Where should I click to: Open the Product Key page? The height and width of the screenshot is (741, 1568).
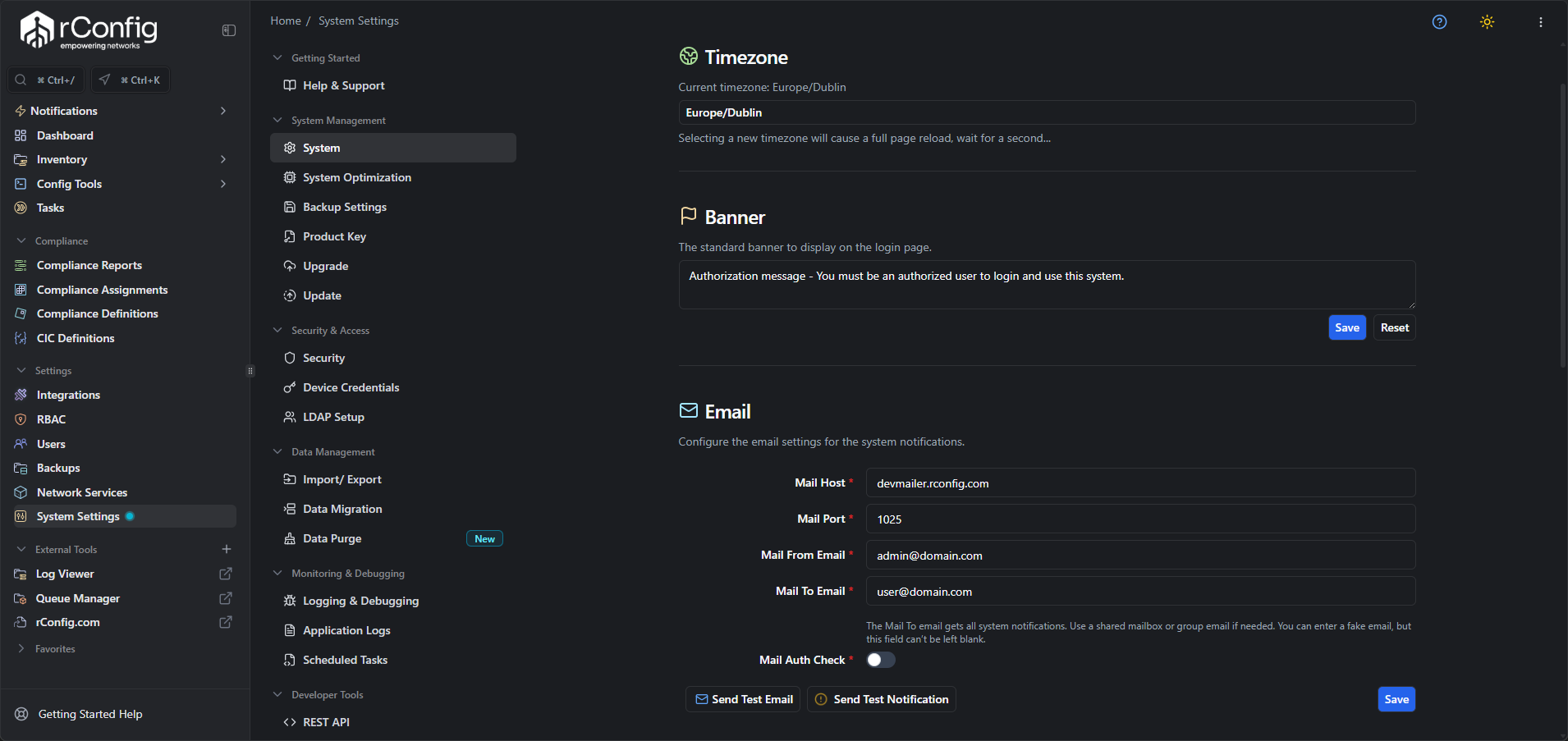pos(333,236)
